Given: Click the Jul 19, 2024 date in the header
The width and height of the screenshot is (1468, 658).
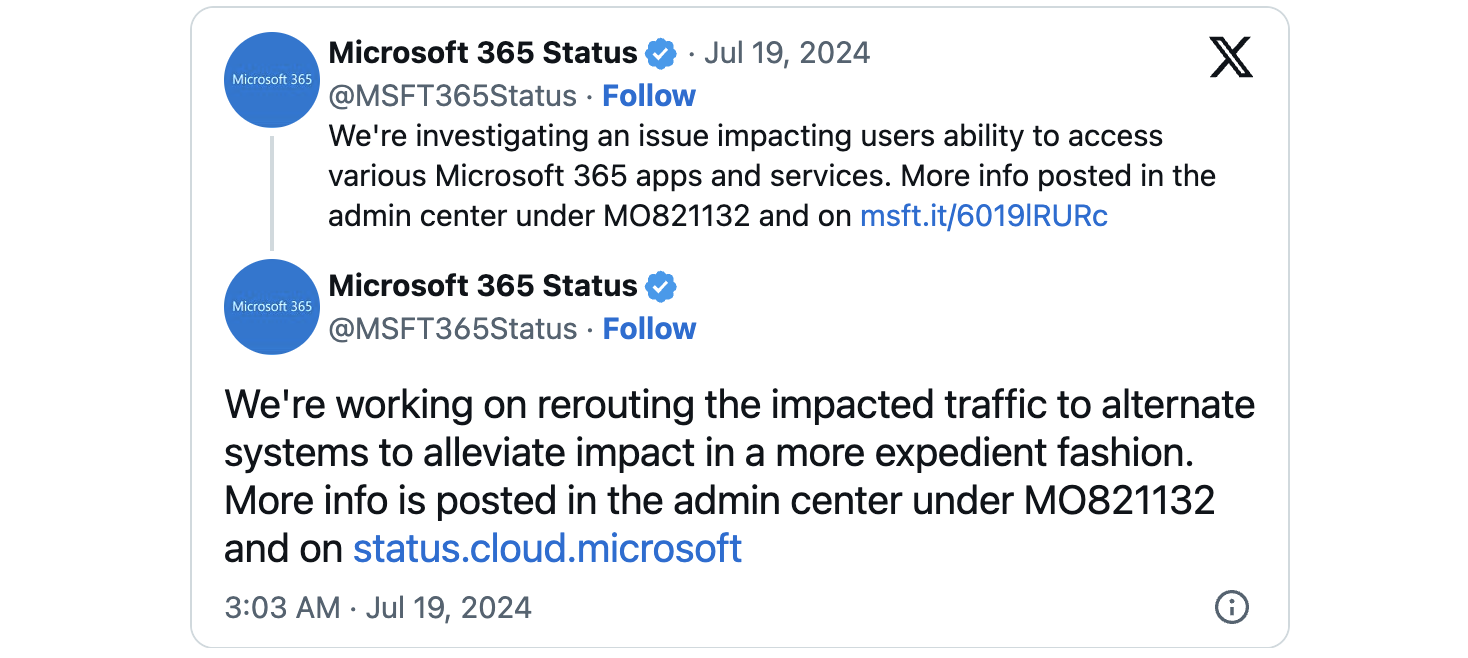Looking at the screenshot, I should point(787,53).
